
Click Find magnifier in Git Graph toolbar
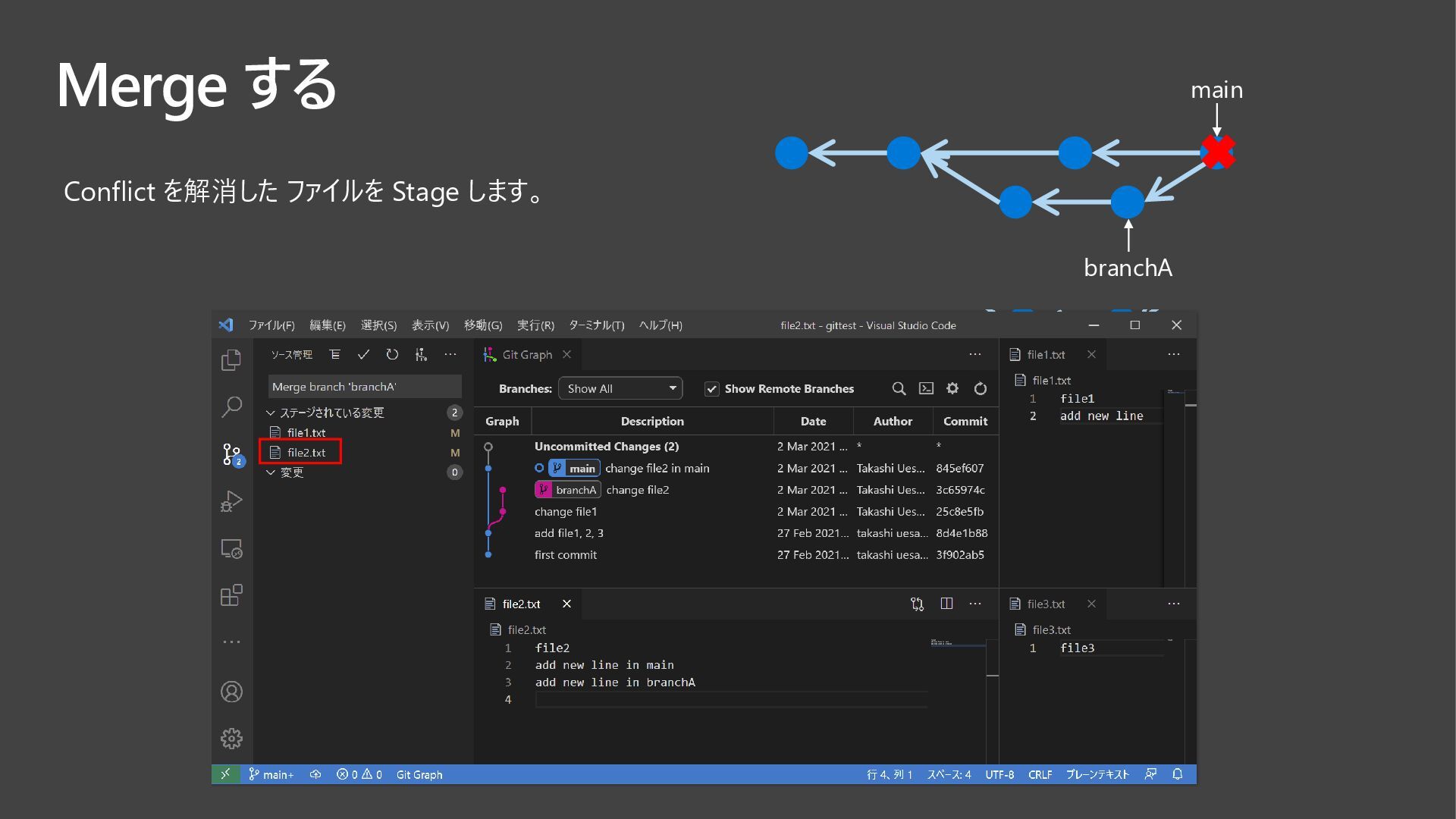(899, 388)
